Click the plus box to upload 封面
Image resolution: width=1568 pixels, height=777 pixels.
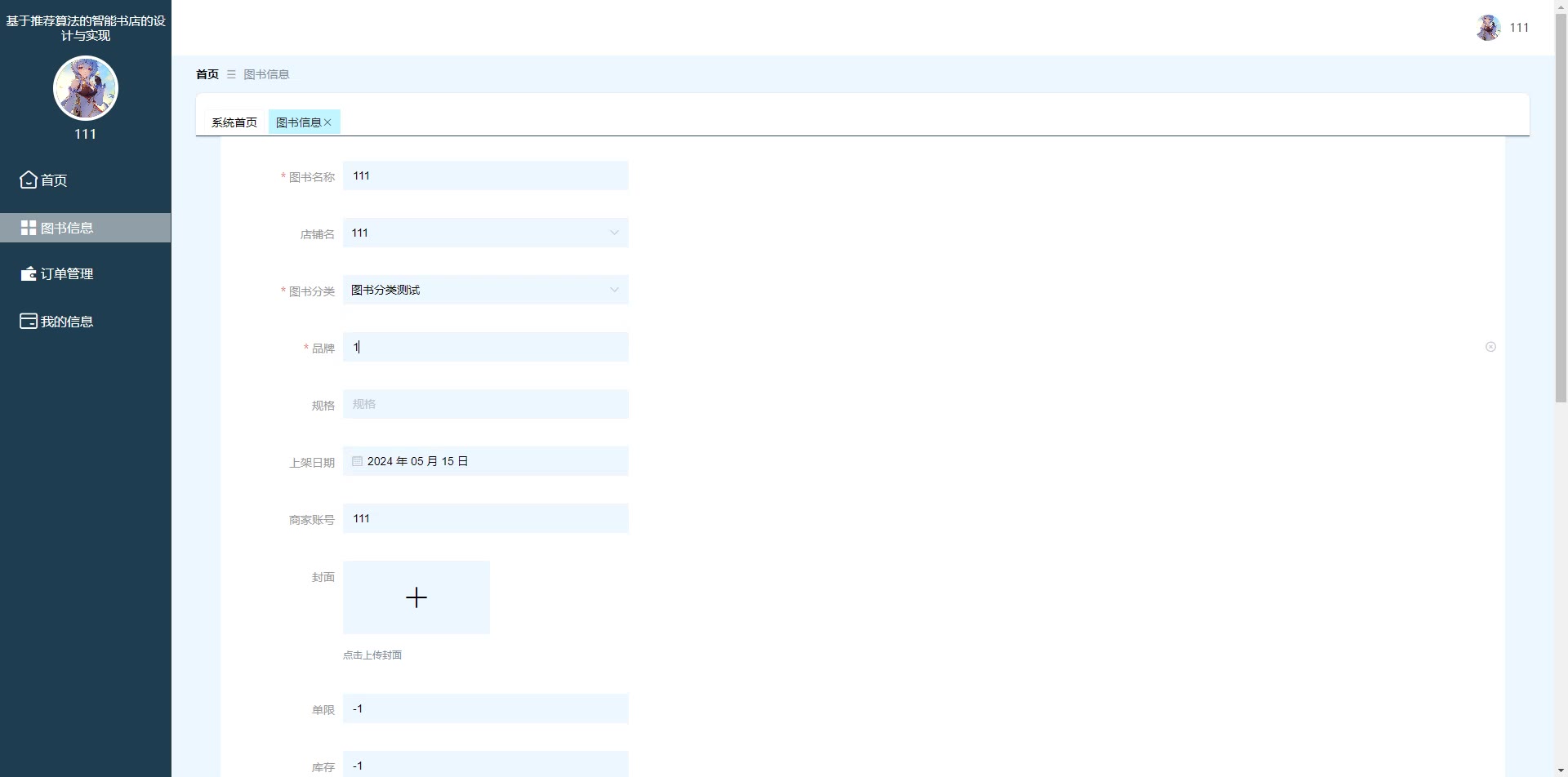click(x=416, y=597)
